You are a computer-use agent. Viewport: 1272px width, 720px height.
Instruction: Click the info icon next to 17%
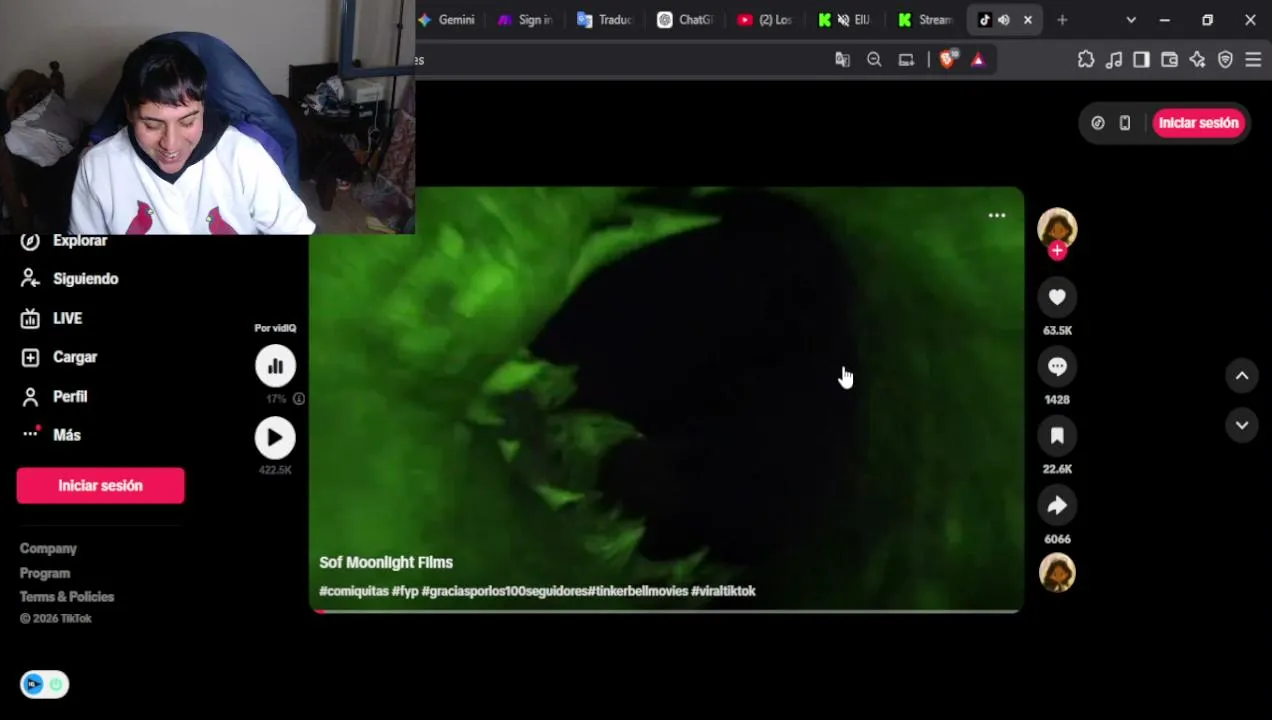point(298,399)
